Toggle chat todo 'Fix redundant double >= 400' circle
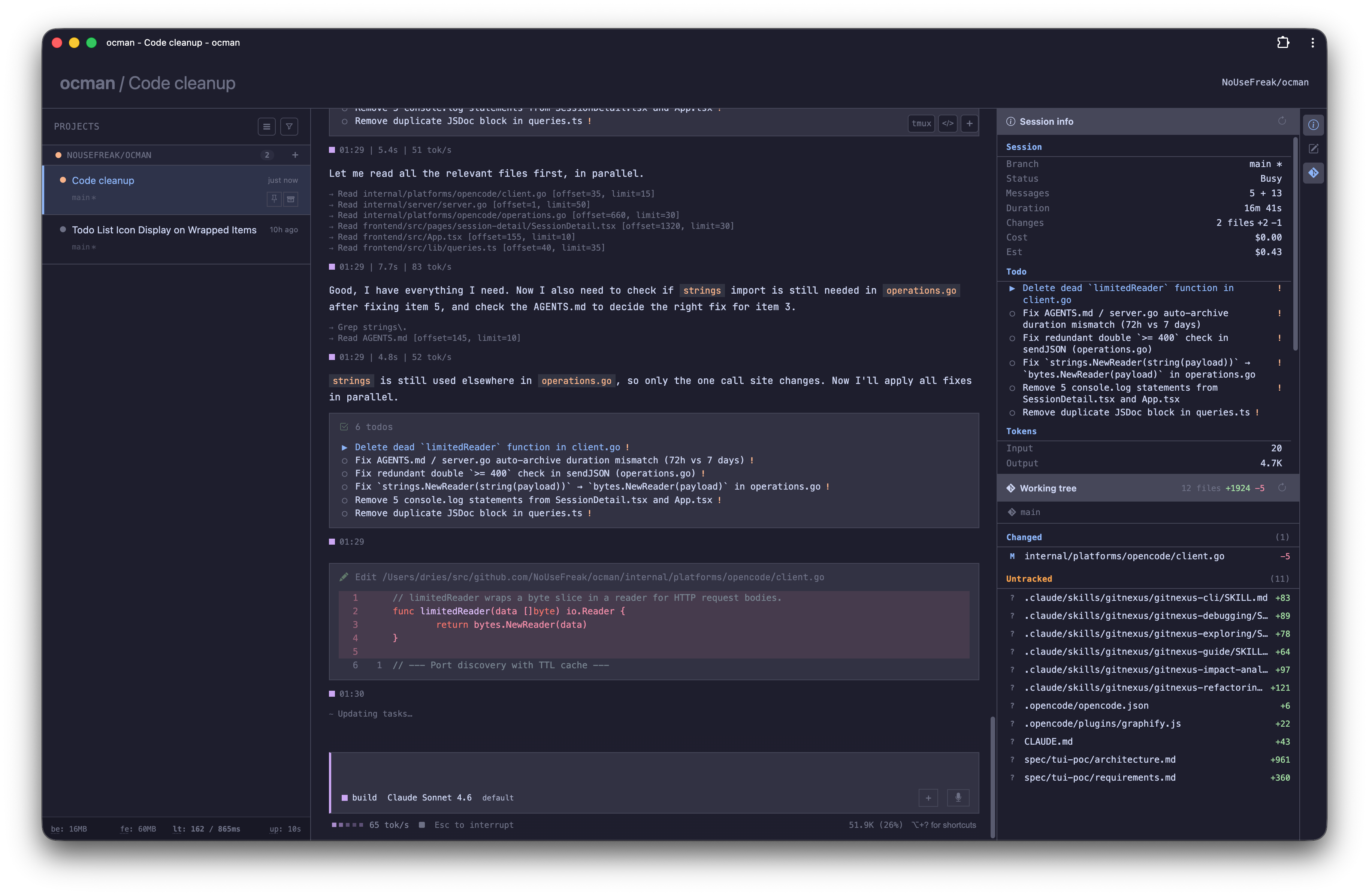Image resolution: width=1369 pixels, height=896 pixels. [345, 474]
